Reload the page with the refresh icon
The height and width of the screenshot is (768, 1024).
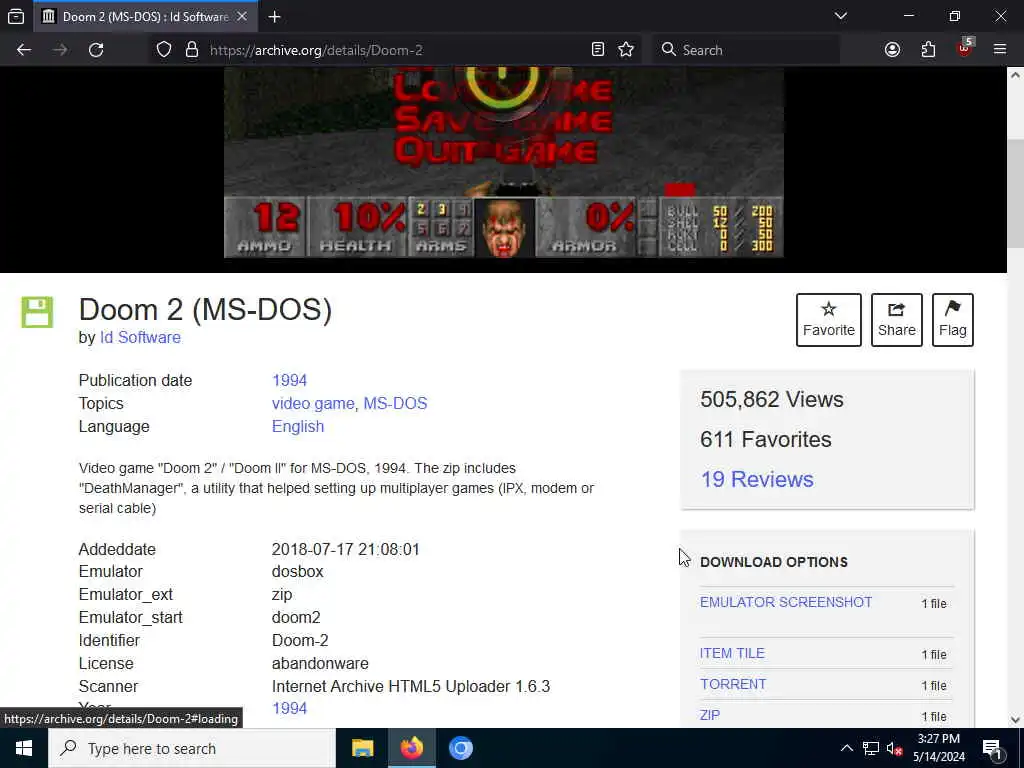96,50
